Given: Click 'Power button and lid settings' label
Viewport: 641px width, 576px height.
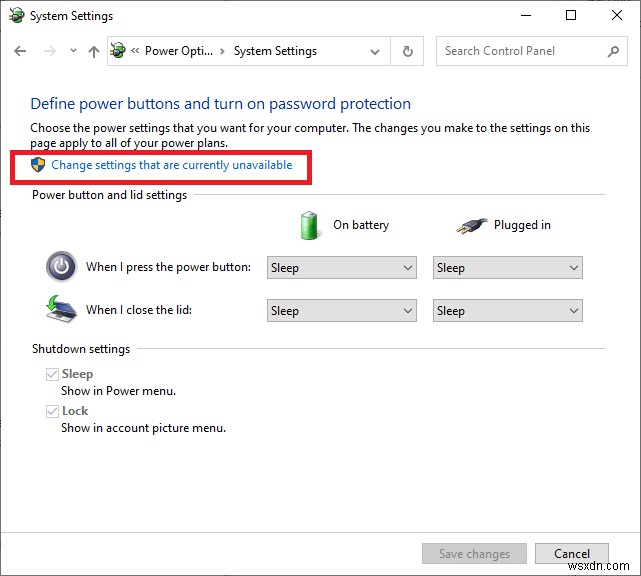Looking at the screenshot, I should (x=109, y=195).
